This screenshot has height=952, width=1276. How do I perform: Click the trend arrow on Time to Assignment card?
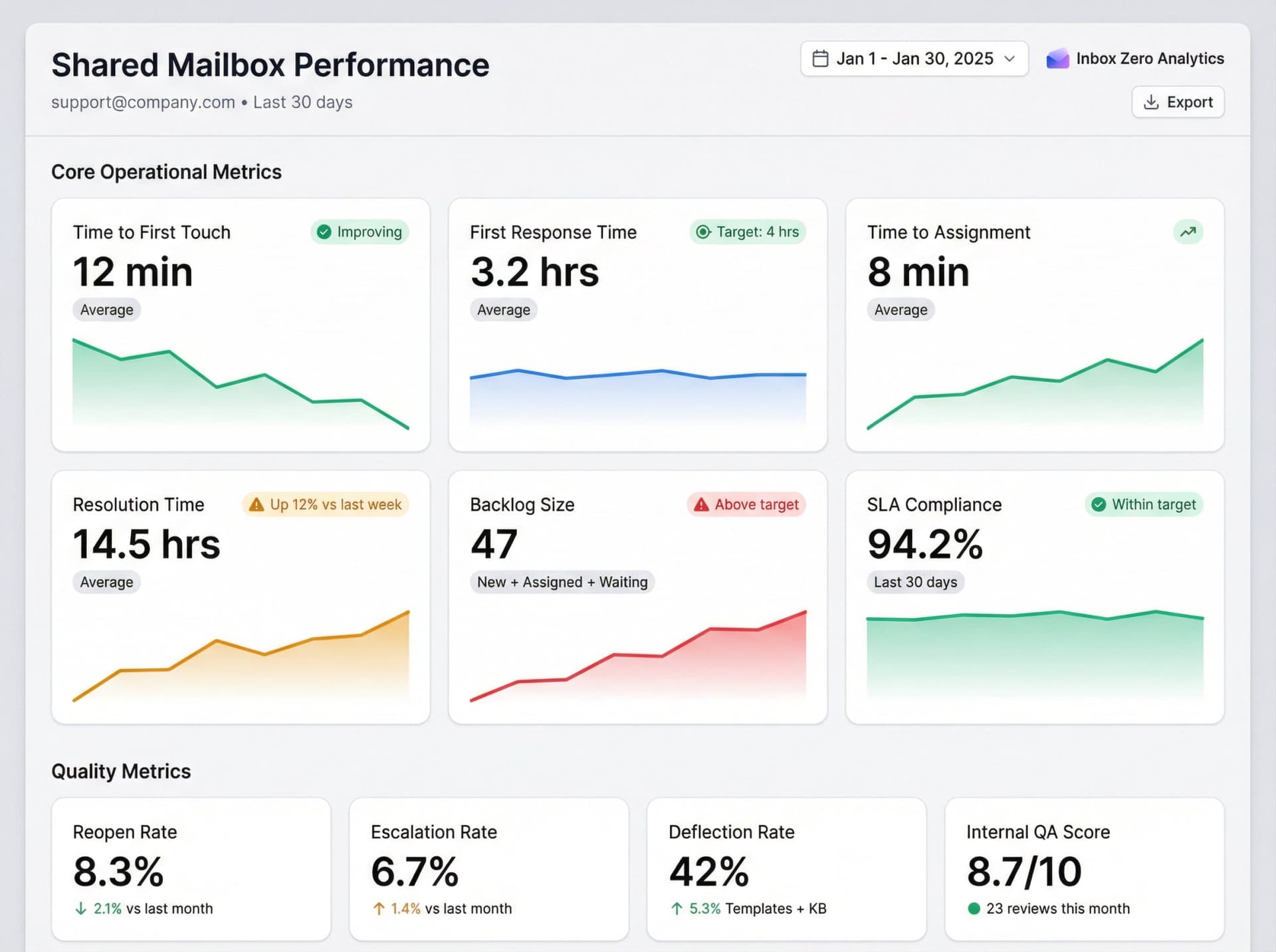(1188, 232)
